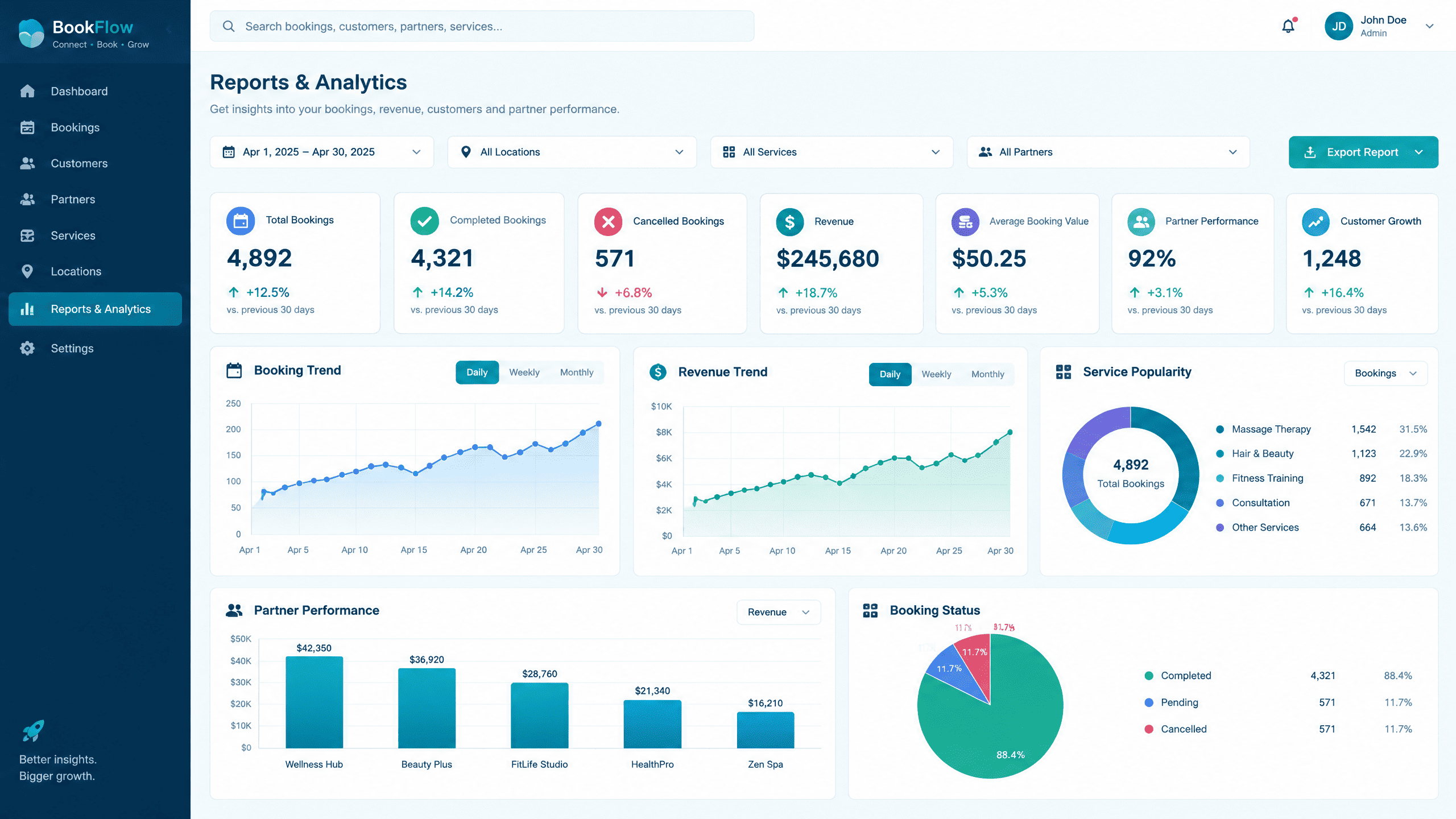Click the rocket icon in sidebar footer
The width and height of the screenshot is (1456, 819).
click(33, 730)
